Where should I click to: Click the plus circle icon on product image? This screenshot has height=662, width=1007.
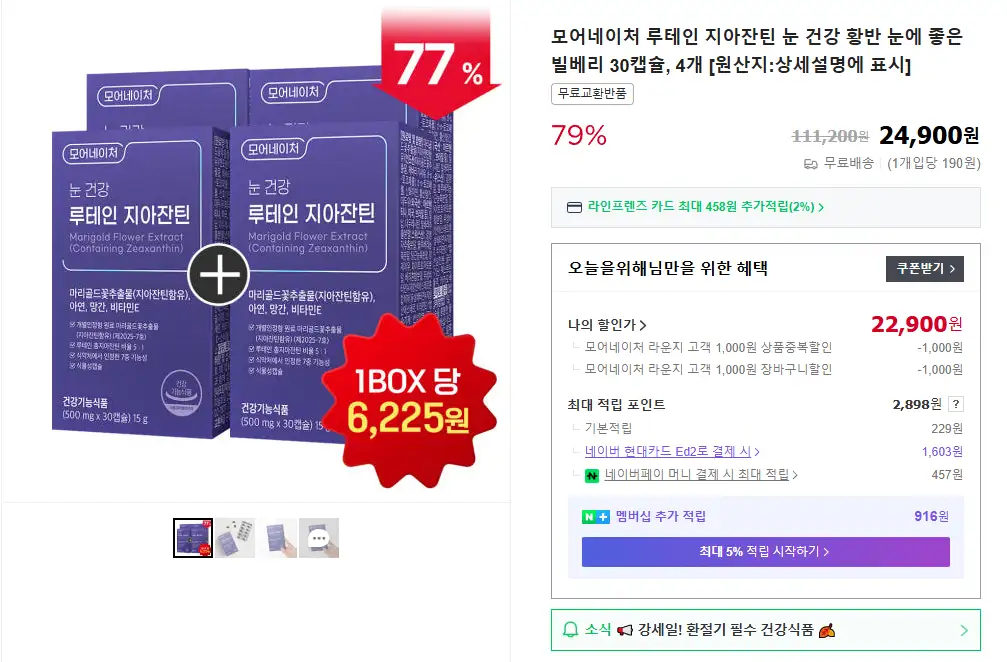(218, 275)
